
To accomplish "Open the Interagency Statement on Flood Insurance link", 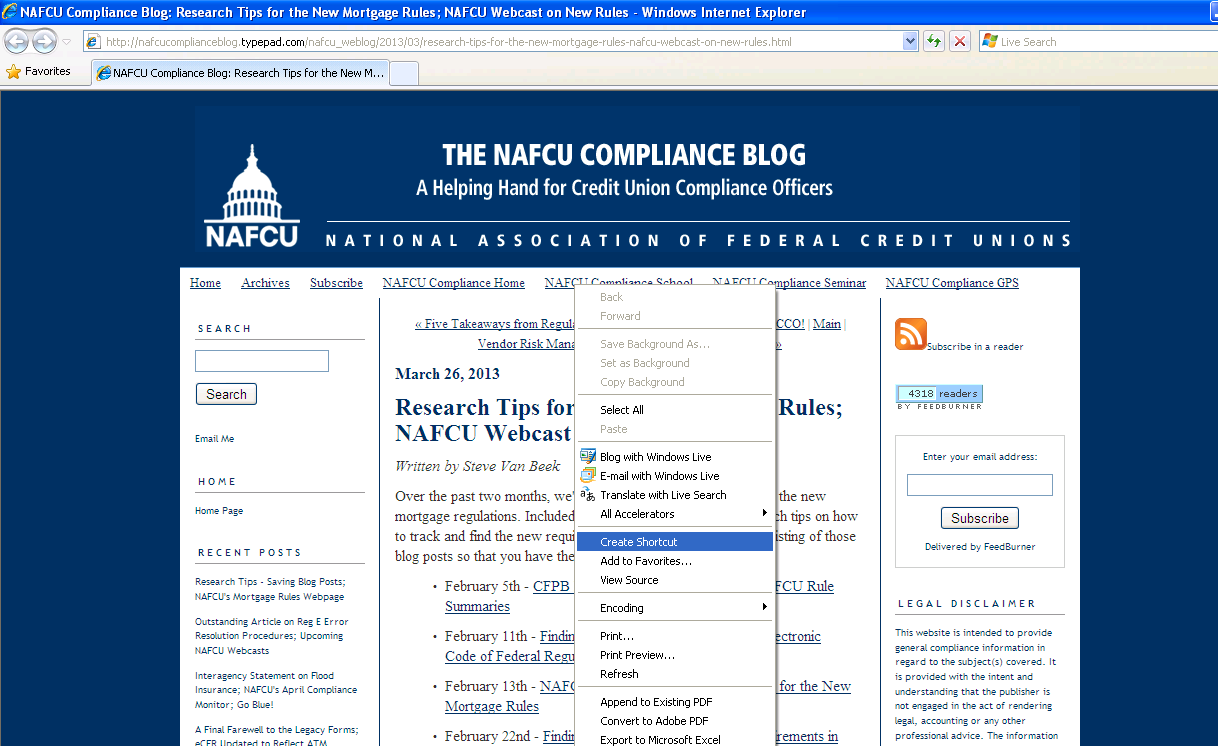I will 276,690.
